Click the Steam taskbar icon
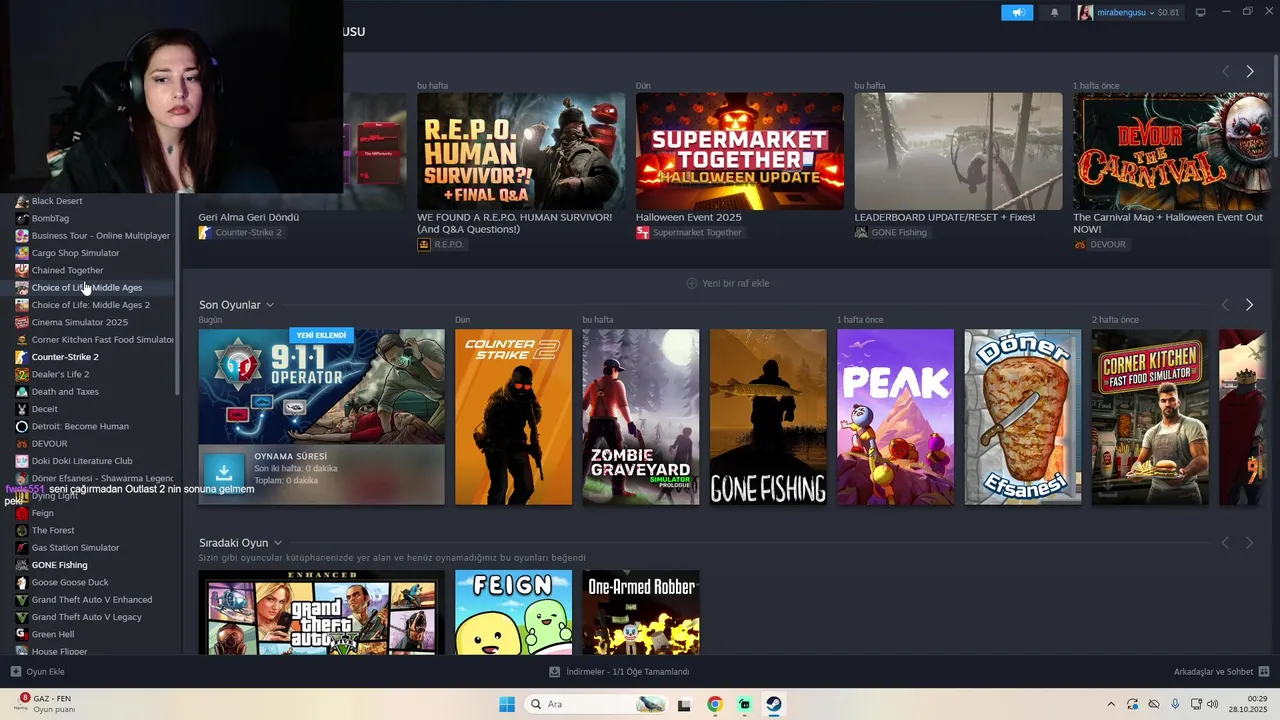 (774, 704)
